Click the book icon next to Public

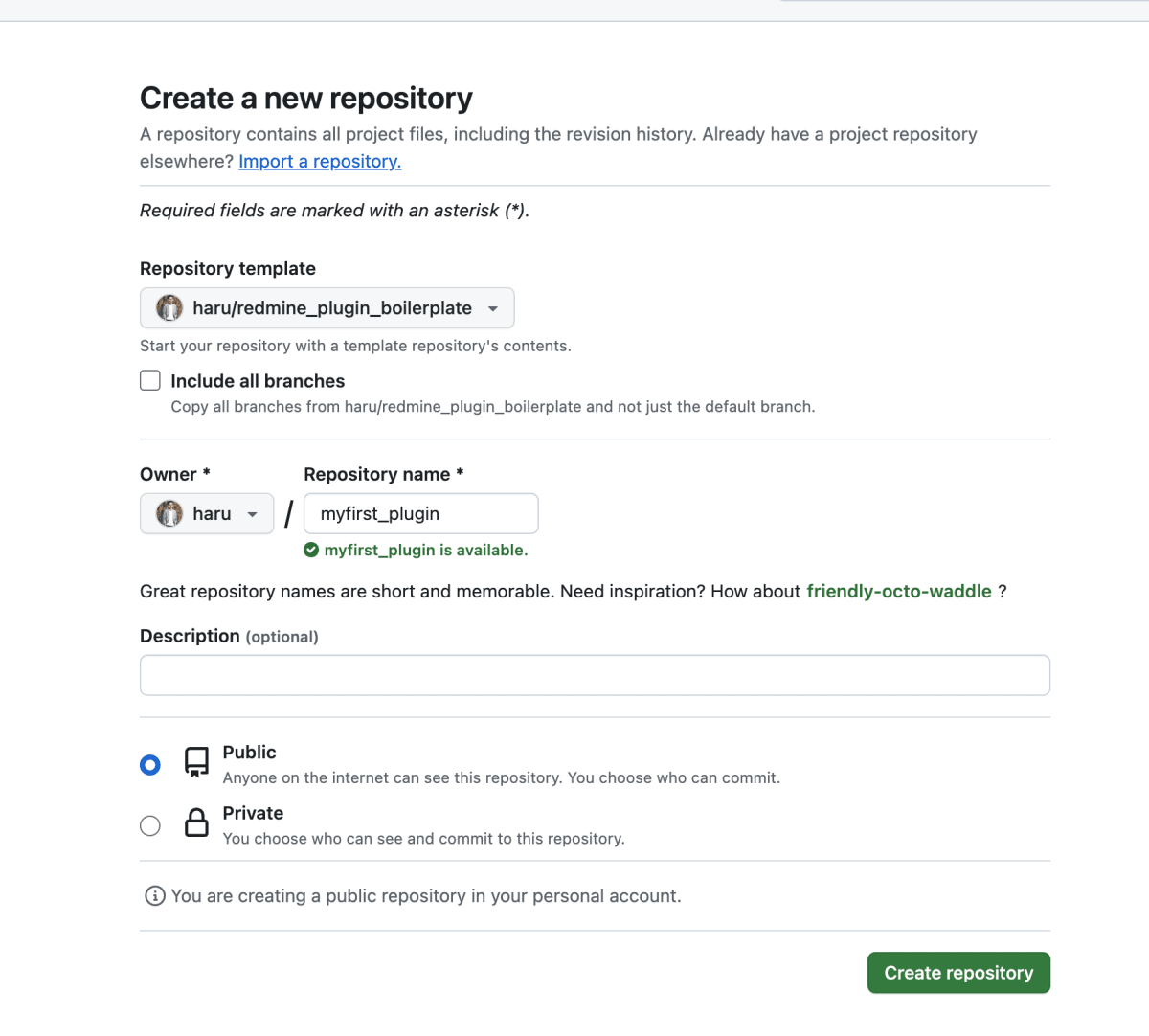(196, 763)
